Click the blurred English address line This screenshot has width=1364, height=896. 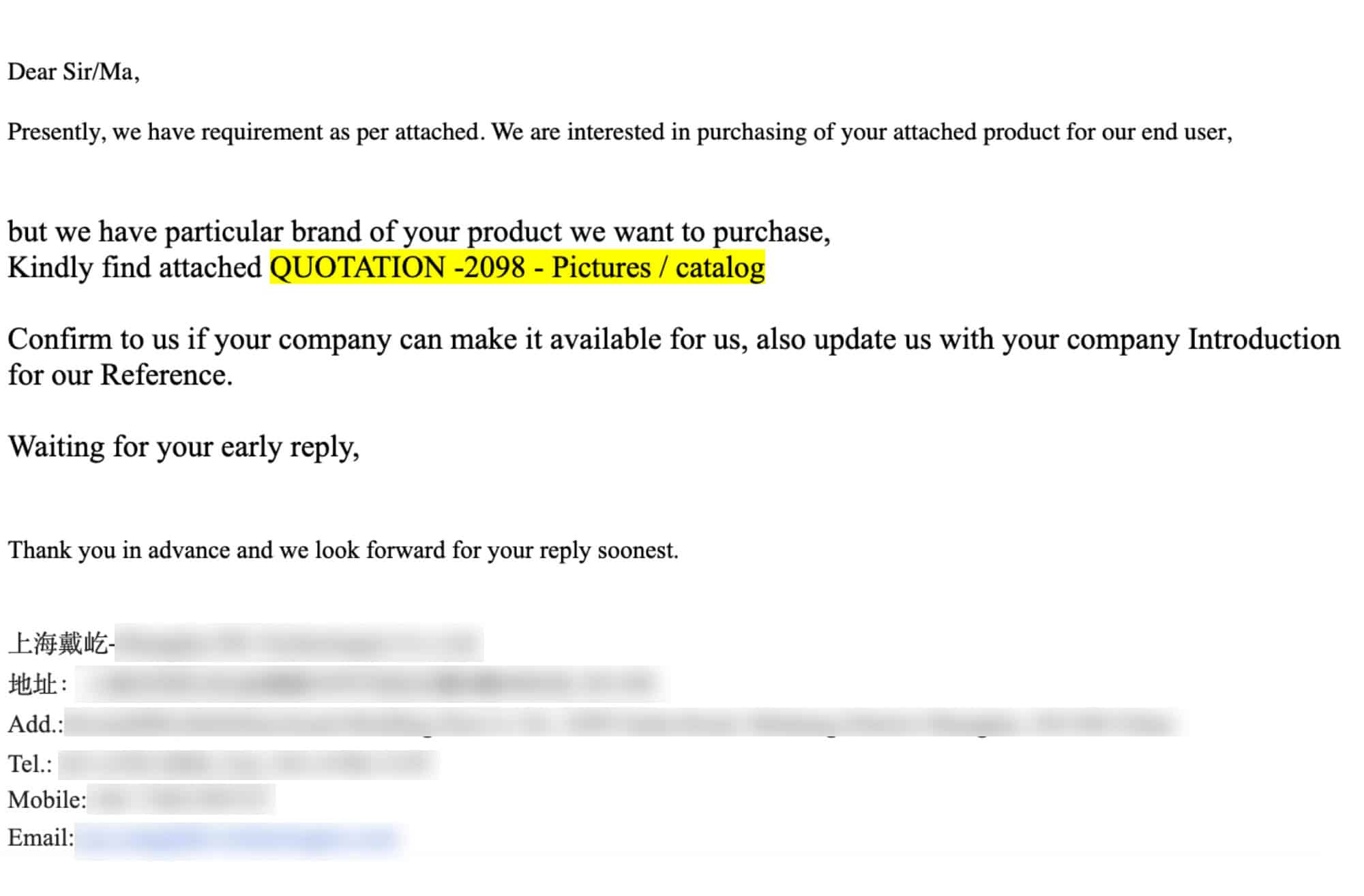tap(621, 724)
